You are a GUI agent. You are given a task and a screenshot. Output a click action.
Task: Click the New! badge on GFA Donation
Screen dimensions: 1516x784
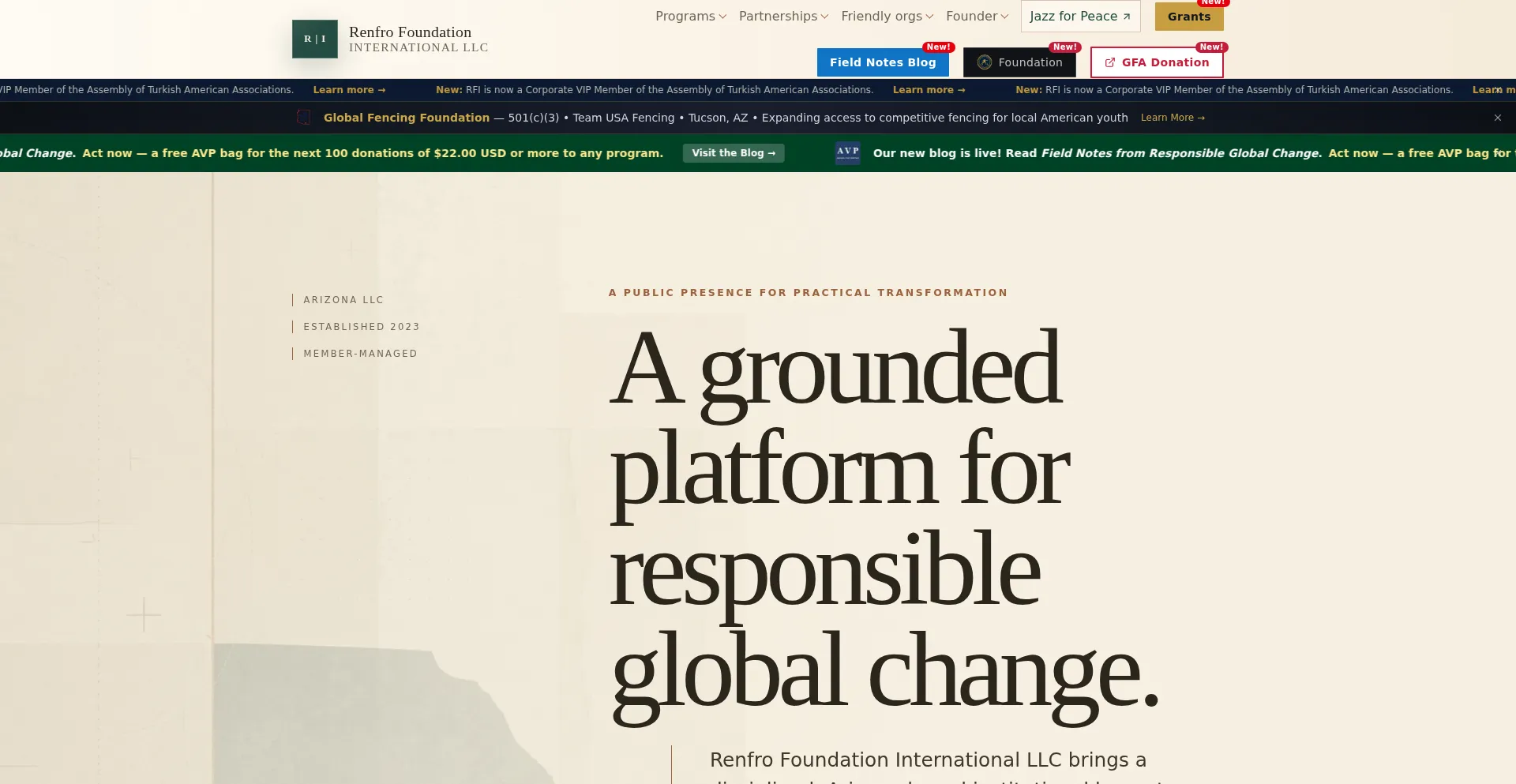1211,47
